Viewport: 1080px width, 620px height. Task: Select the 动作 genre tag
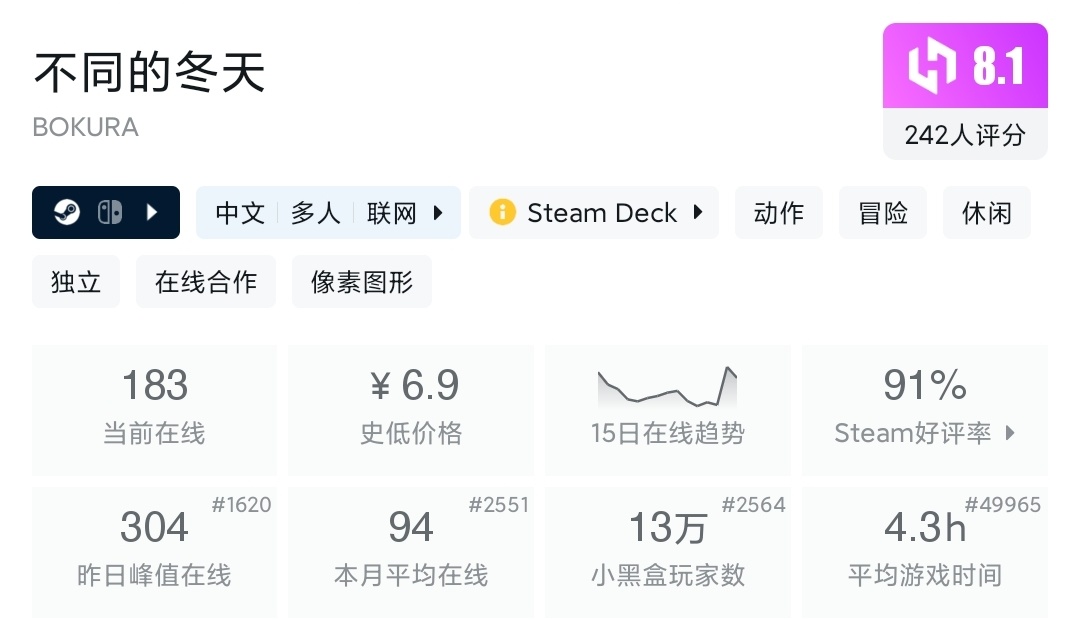[779, 213]
